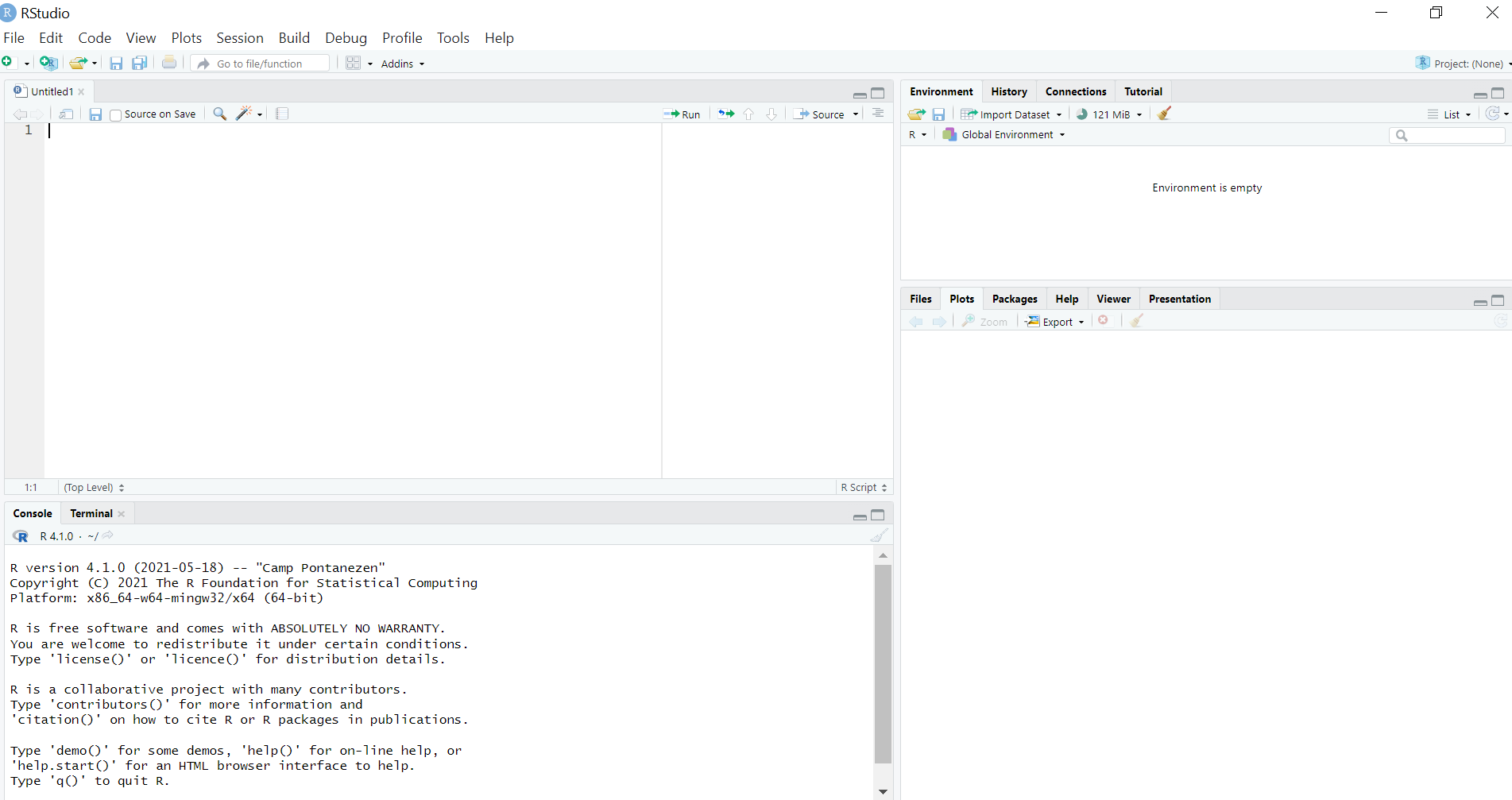Toggle the Source on Save checkbox
The image size is (1512, 800).
[116, 115]
